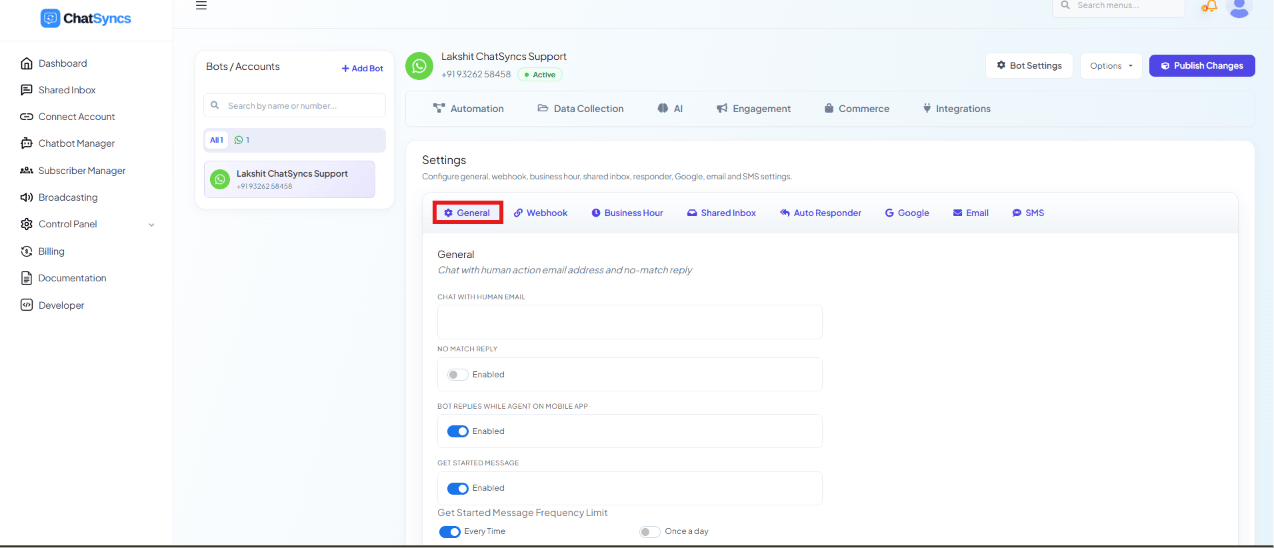Switch to the SMS tab
1274x548 pixels.
click(x=1028, y=213)
